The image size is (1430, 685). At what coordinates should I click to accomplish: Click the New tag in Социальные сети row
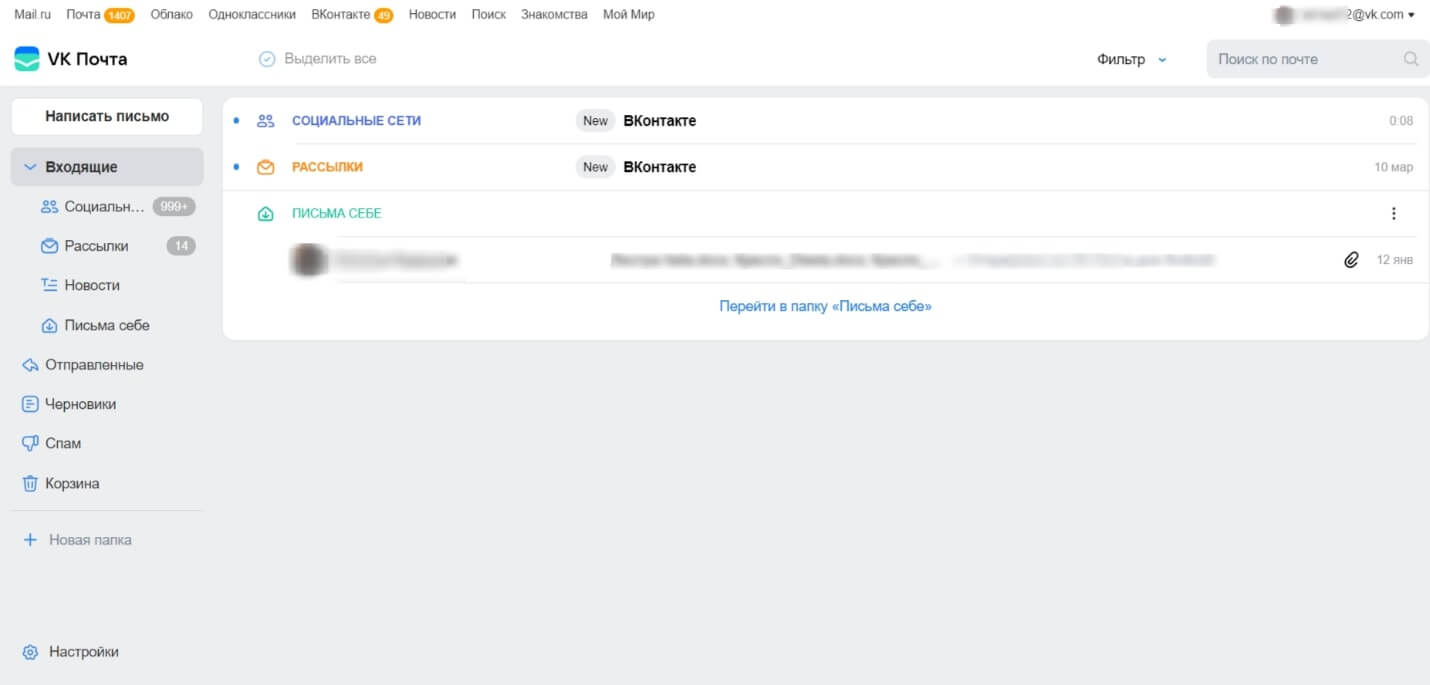coord(595,121)
